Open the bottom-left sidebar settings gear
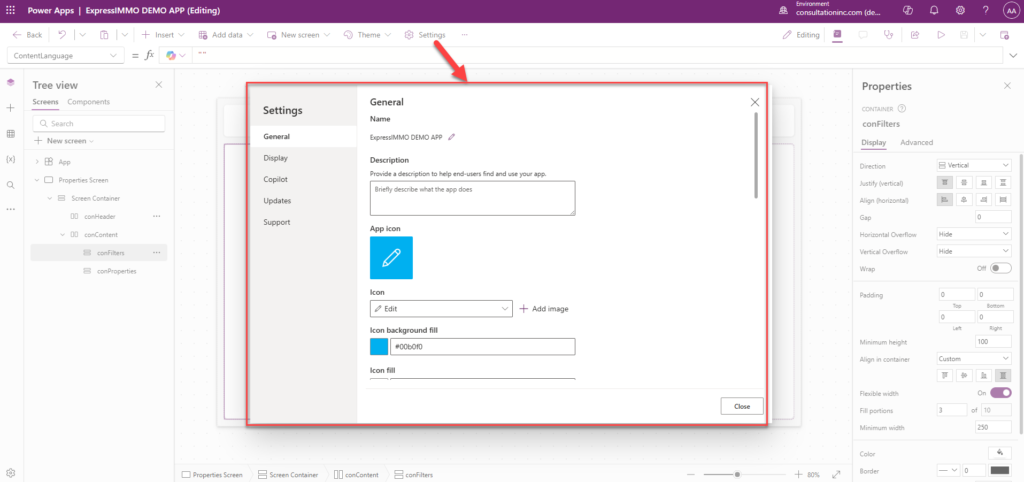The width and height of the screenshot is (1024, 482). (x=10, y=473)
